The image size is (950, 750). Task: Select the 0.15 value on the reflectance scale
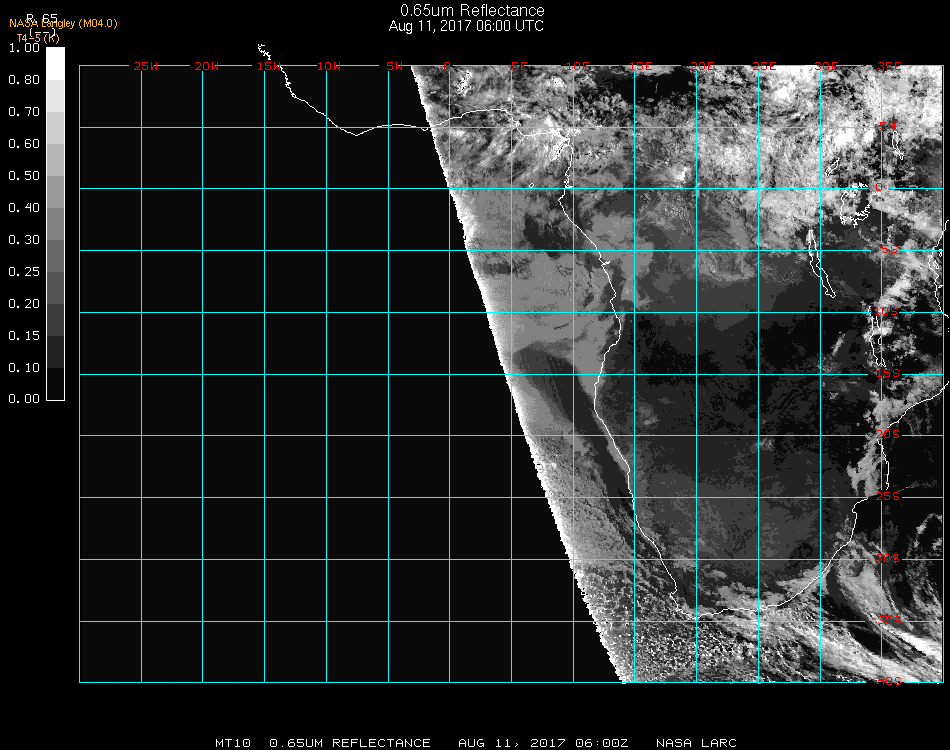tap(24, 336)
